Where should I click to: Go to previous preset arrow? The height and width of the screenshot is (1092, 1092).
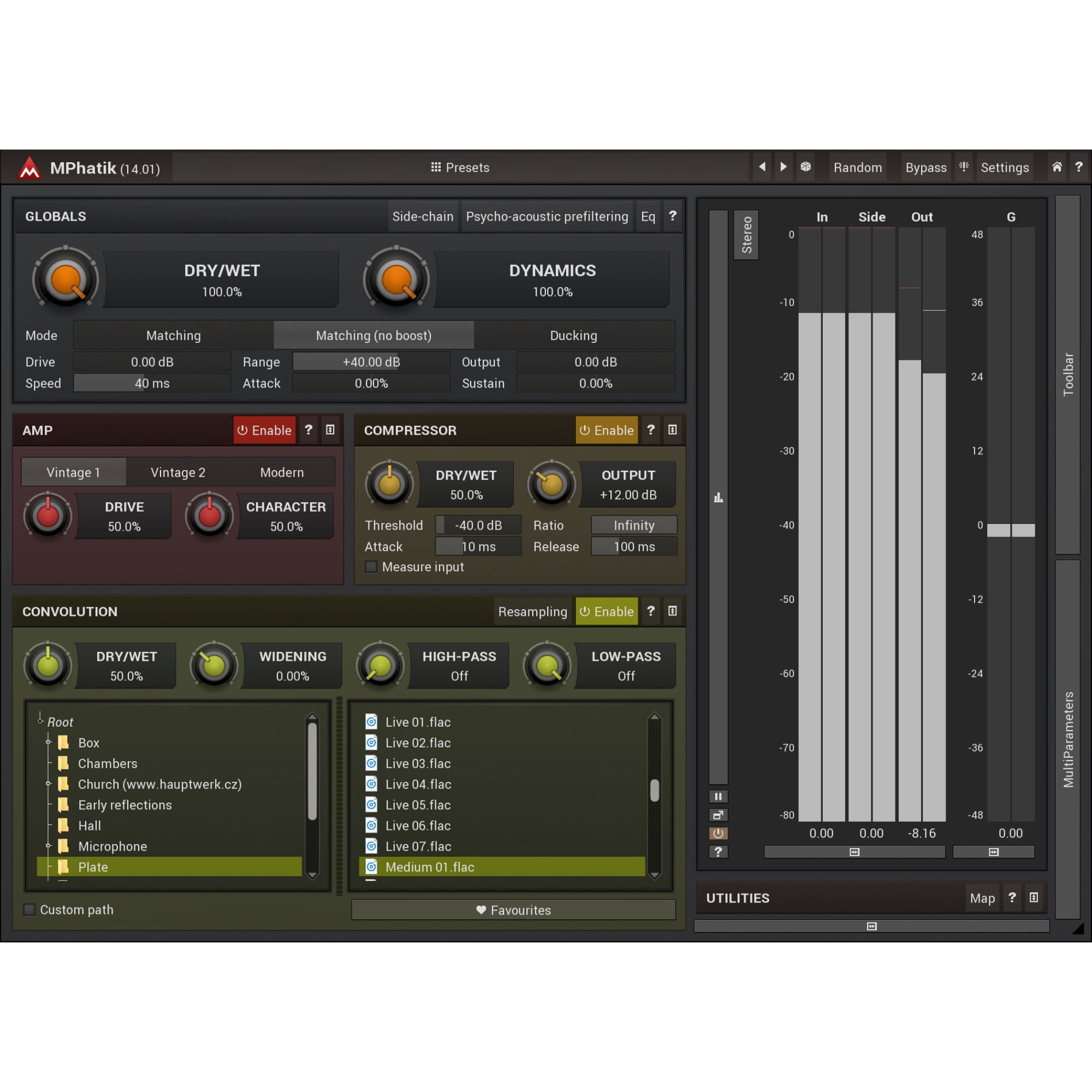tap(762, 167)
